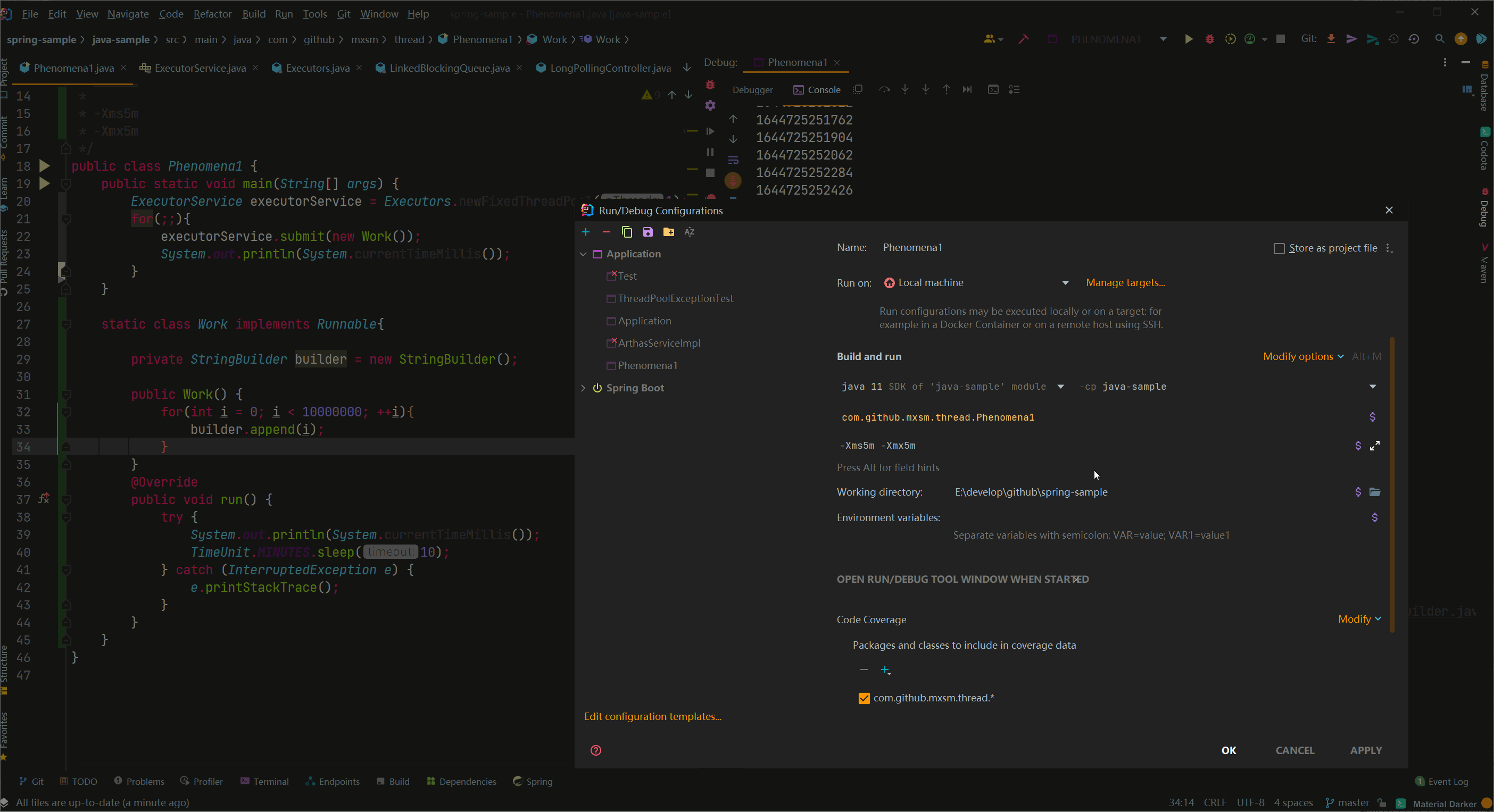The width and height of the screenshot is (1494, 812).
Task: Open the Modify options dropdown
Action: click(1302, 356)
